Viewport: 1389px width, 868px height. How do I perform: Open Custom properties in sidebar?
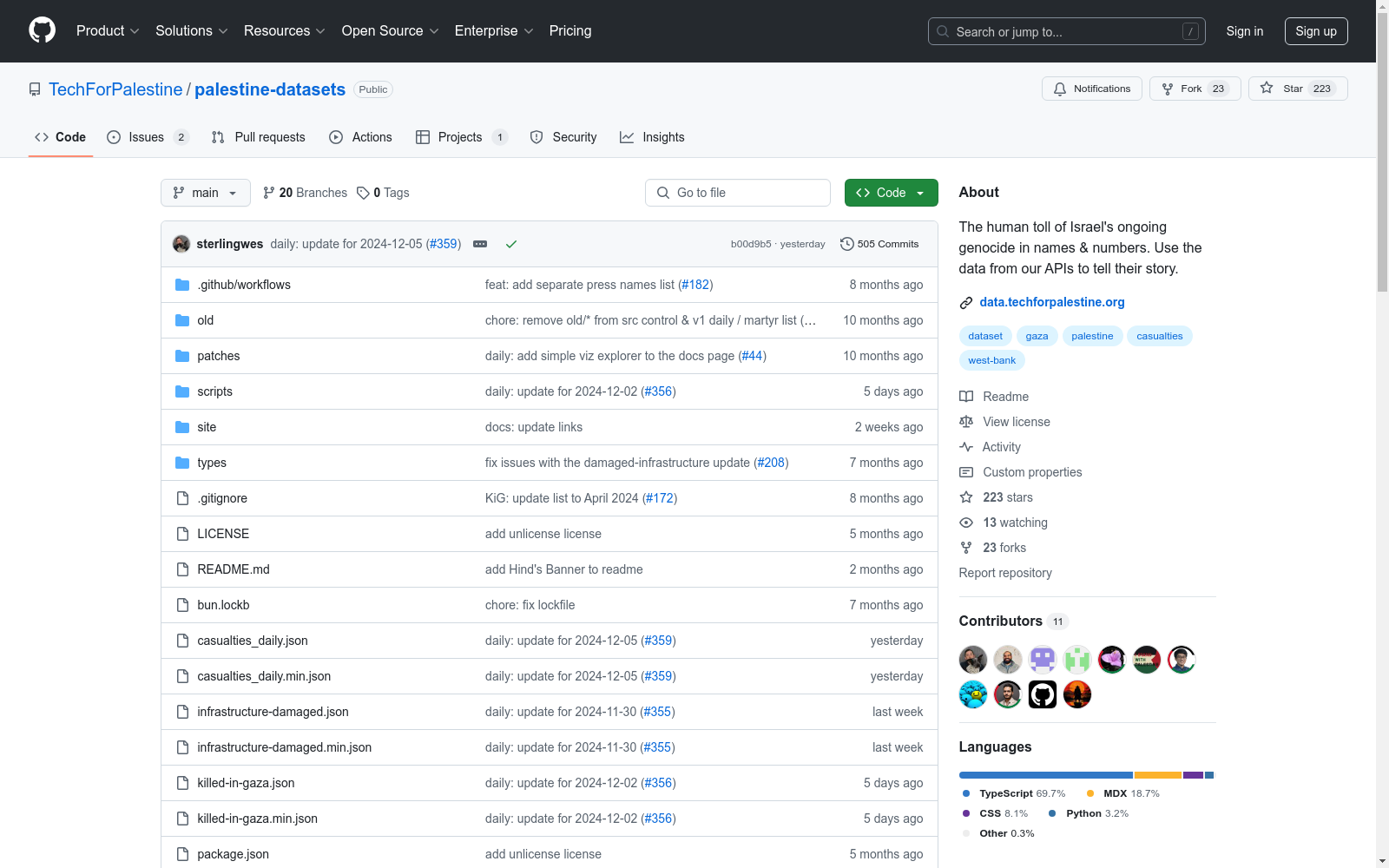pos(1021,472)
